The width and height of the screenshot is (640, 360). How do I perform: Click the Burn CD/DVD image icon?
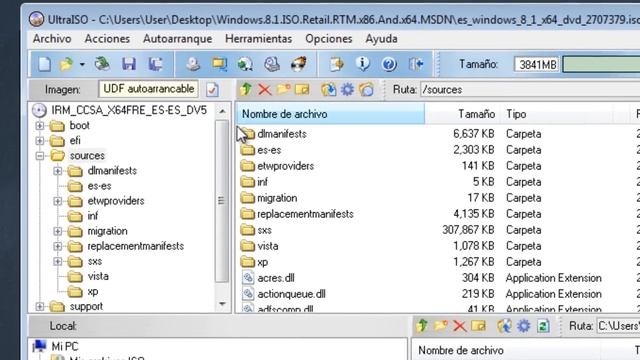(298, 64)
